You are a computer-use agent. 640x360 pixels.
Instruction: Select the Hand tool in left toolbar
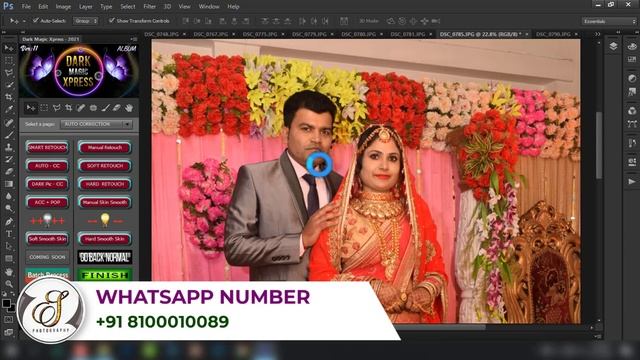click(9, 271)
